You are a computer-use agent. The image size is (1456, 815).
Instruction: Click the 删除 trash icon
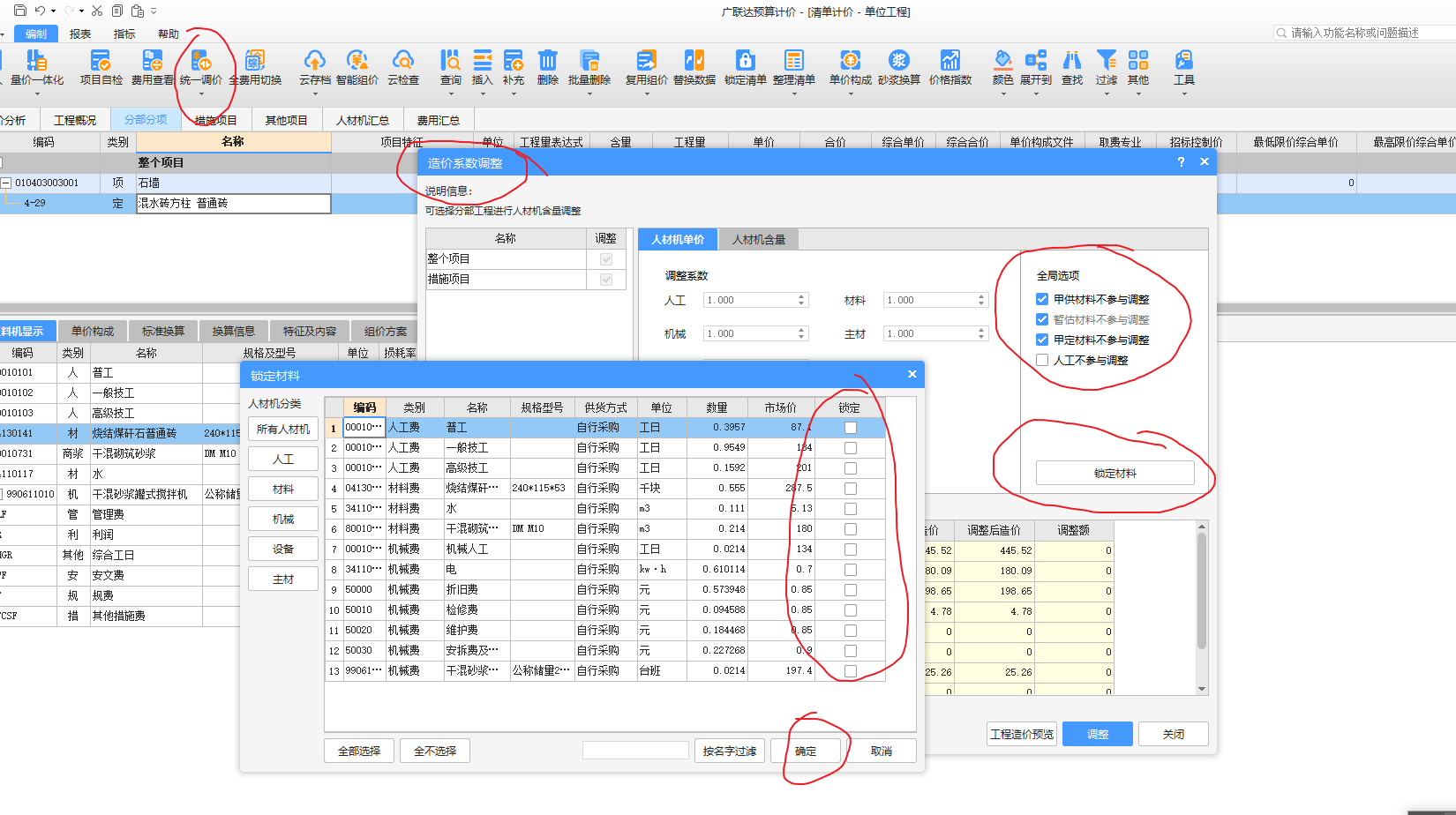tap(547, 60)
